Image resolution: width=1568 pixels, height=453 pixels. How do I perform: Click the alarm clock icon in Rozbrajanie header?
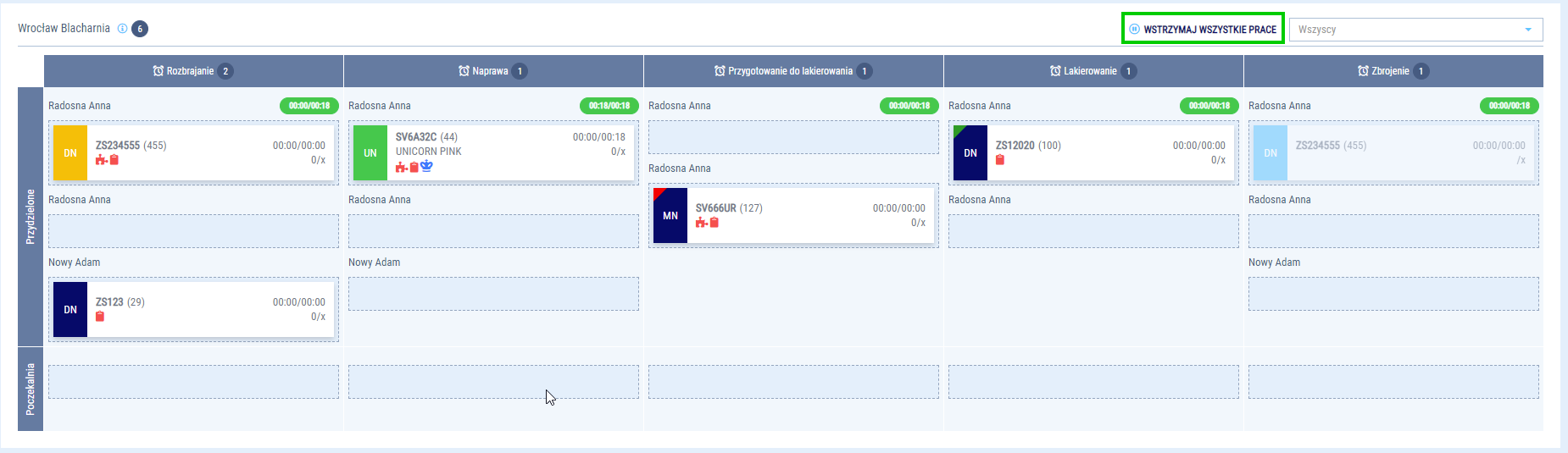(158, 71)
